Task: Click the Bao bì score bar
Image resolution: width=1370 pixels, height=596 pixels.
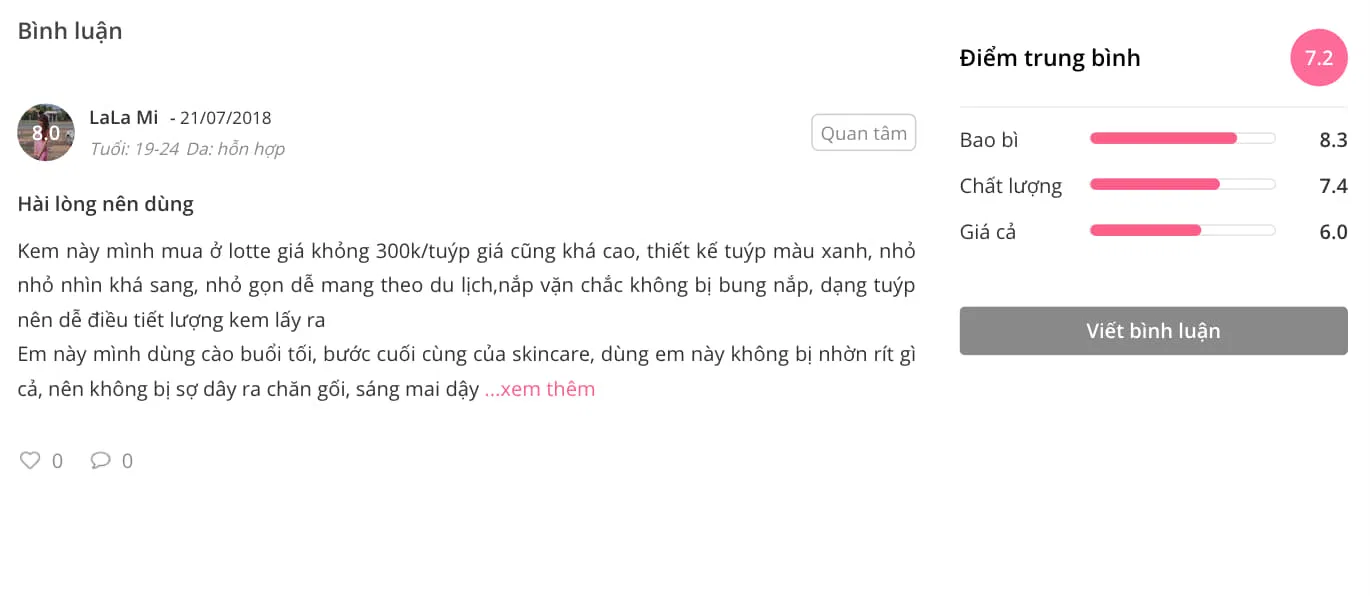Action: [1182, 138]
